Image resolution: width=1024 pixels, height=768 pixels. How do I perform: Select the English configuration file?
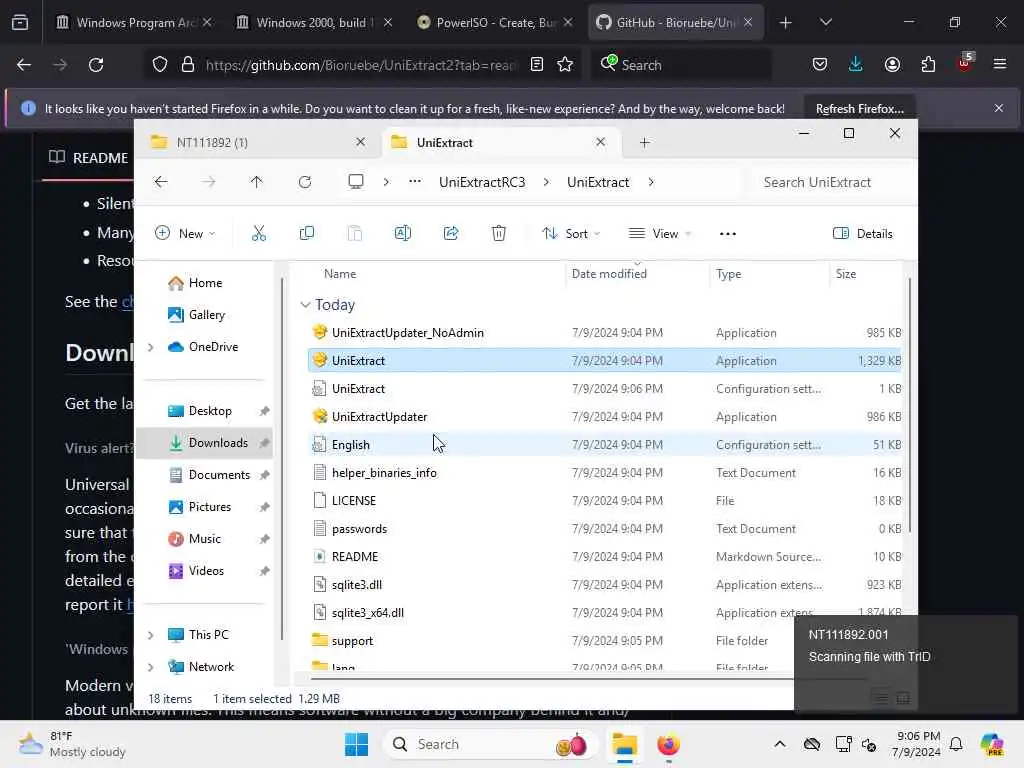[x=350, y=445]
